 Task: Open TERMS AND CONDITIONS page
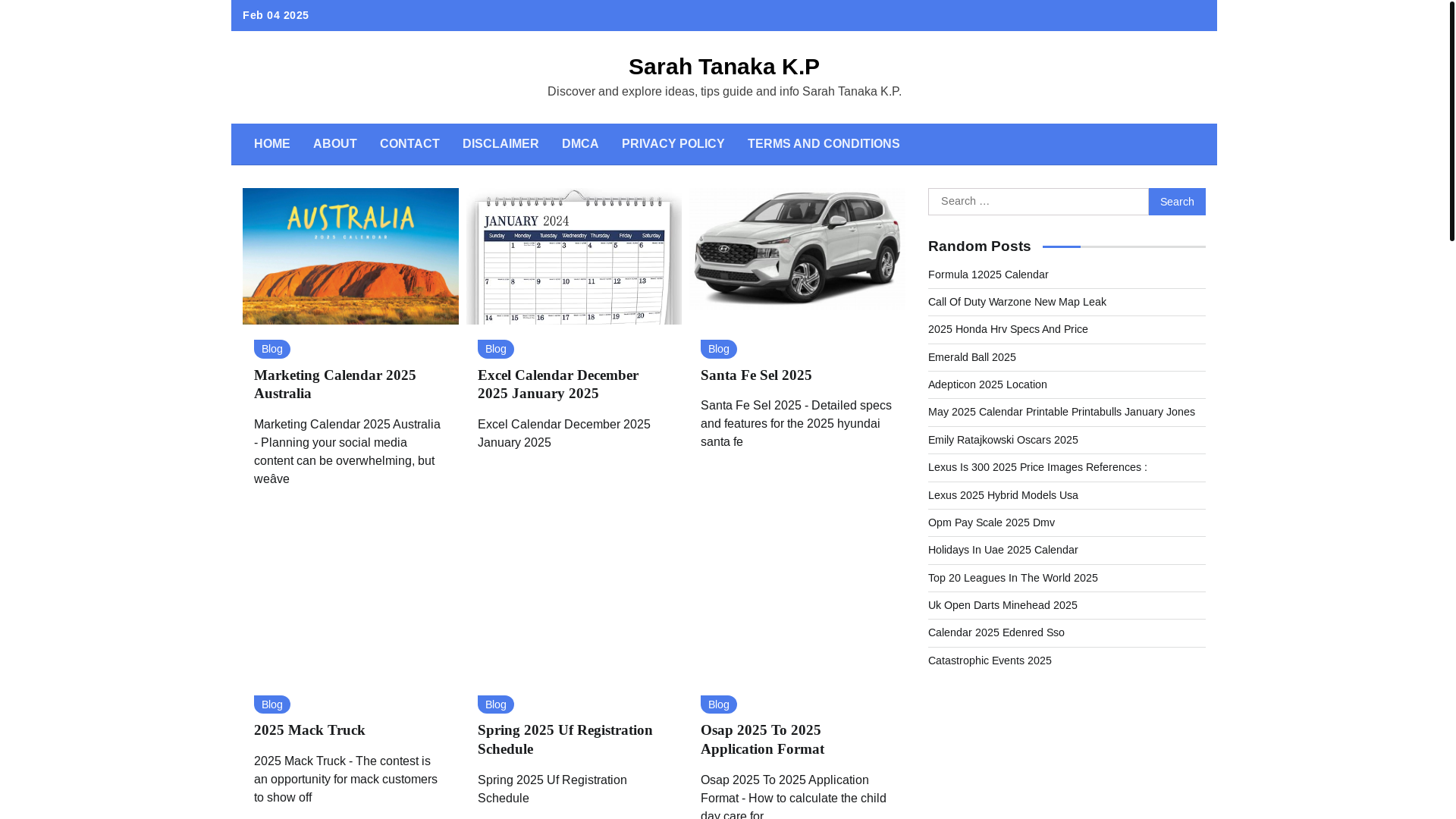824,144
